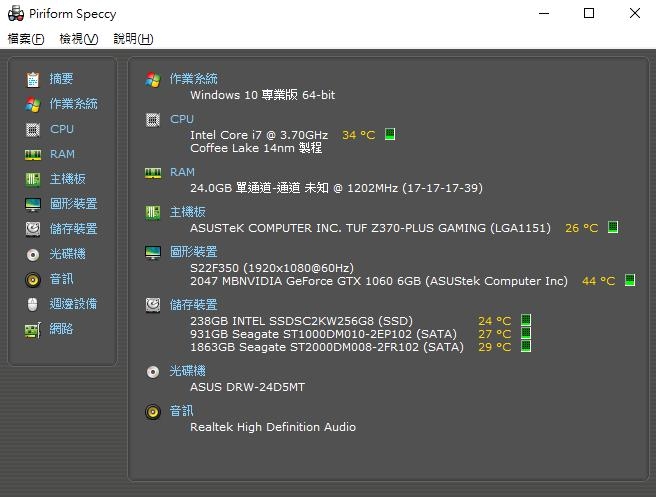Select 圖形裝置 label in sidebar
Viewport: 656px width, 497px height.
74,204
